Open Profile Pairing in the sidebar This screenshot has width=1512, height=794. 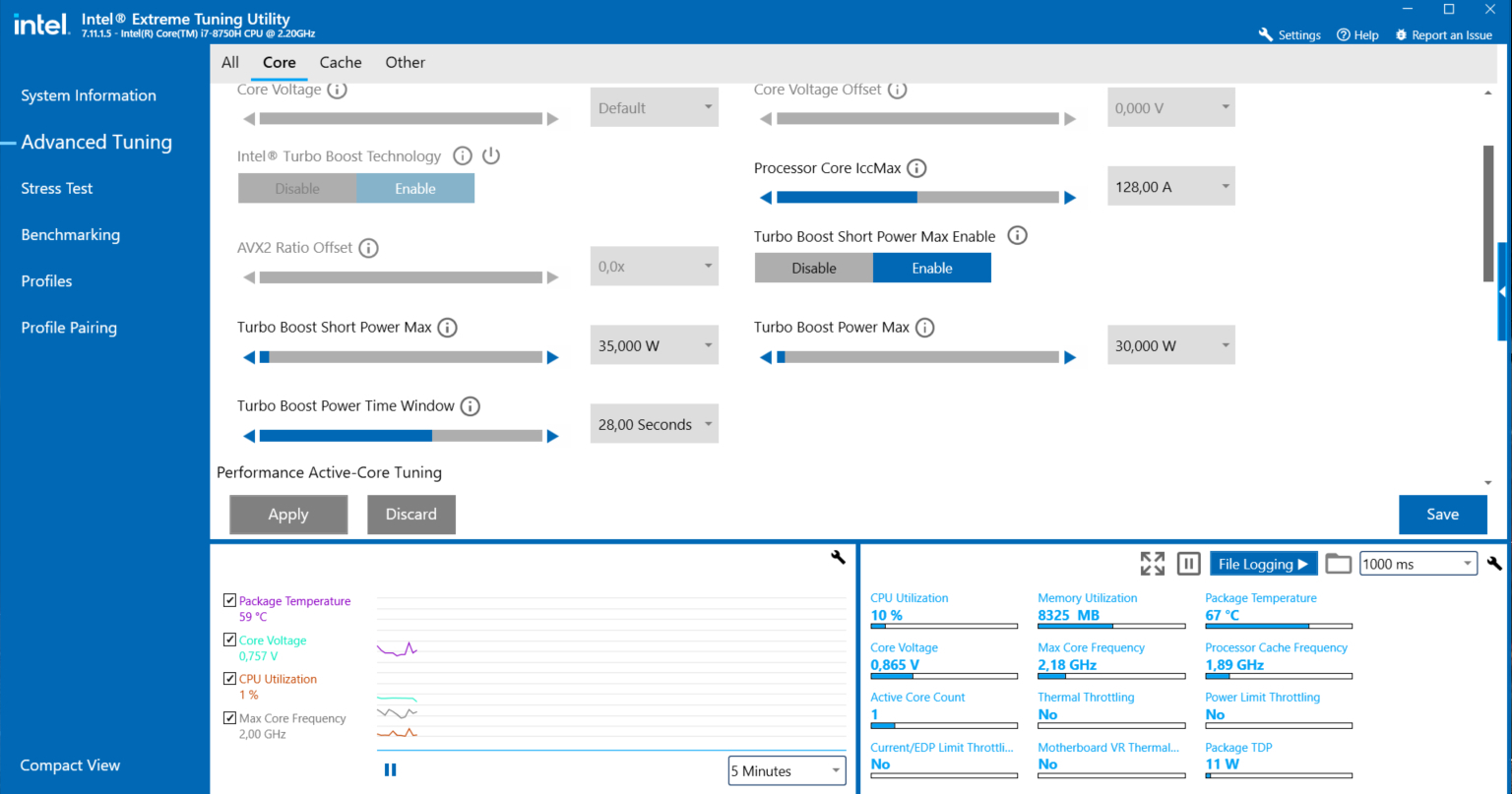pos(69,328)
